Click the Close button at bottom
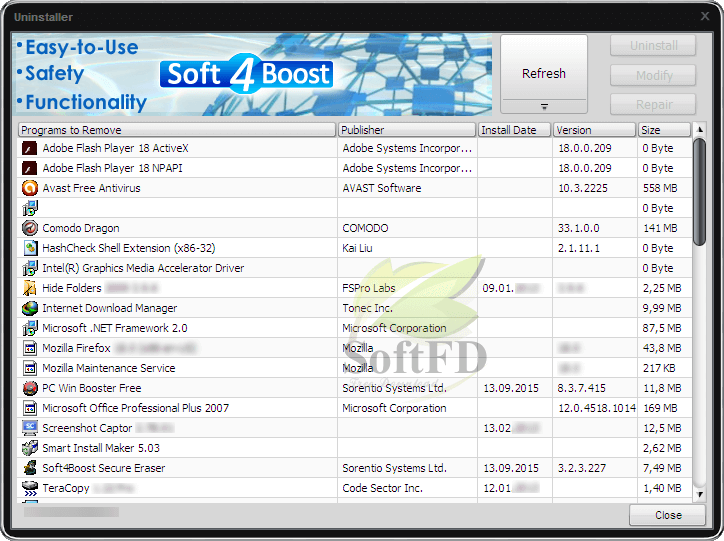The image size is (724, 541). click(x=668, y=515)
